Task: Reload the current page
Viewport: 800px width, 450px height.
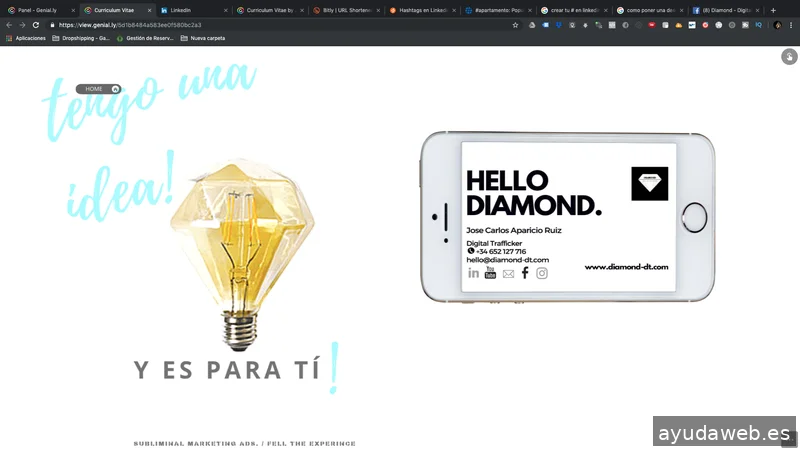Action: [x=36, y=25]
